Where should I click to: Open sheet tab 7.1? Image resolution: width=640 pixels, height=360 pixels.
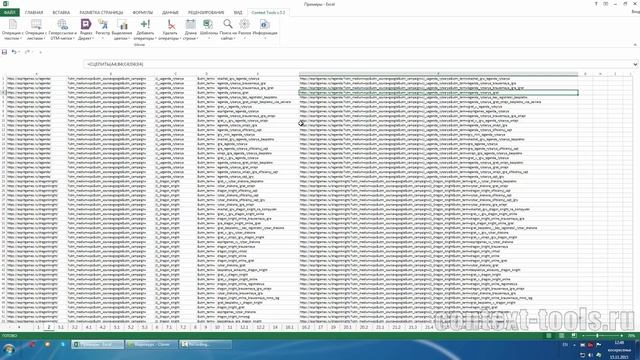[169, 327]
